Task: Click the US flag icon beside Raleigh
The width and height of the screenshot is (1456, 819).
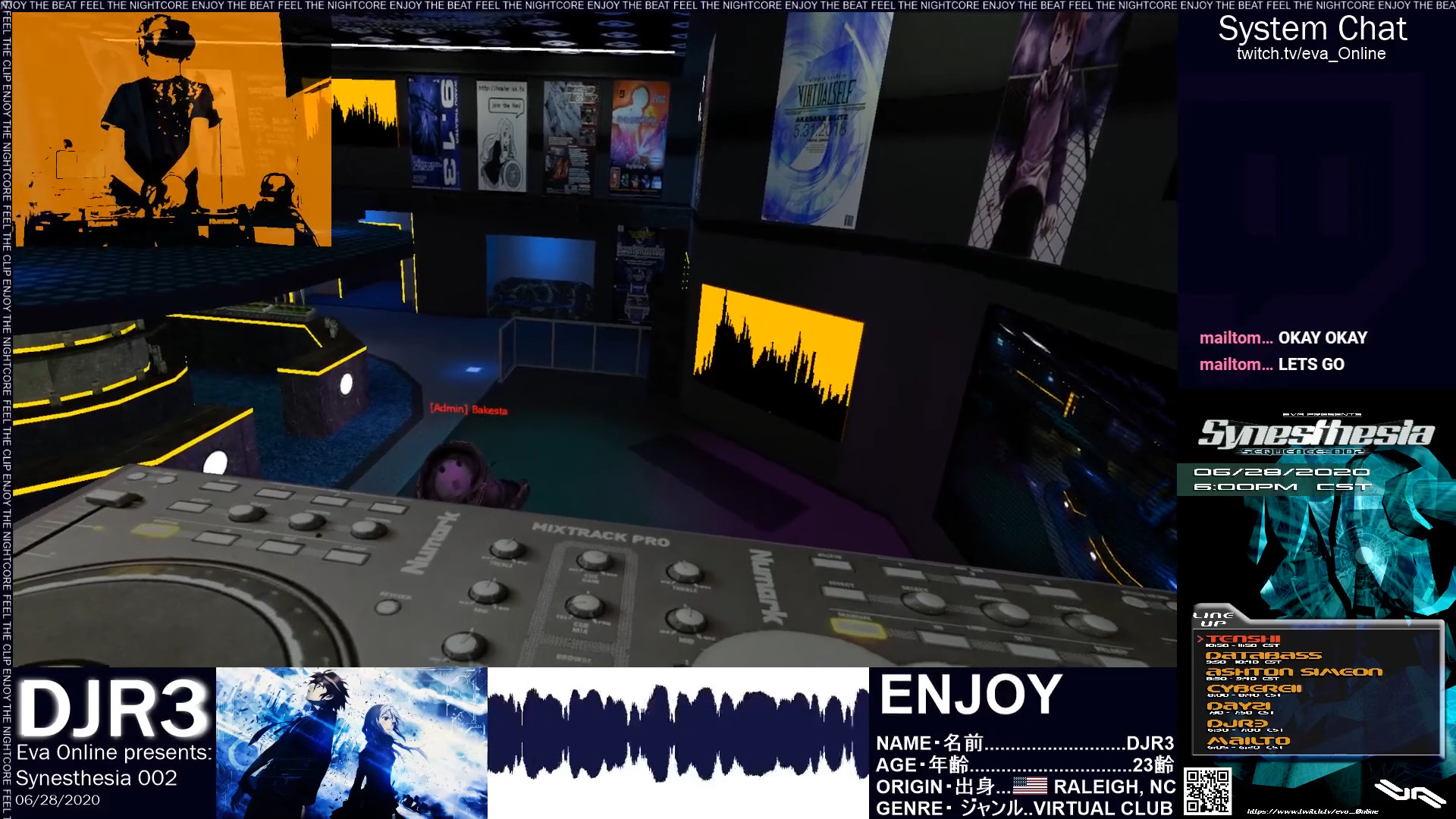Action: (1030, 786)
